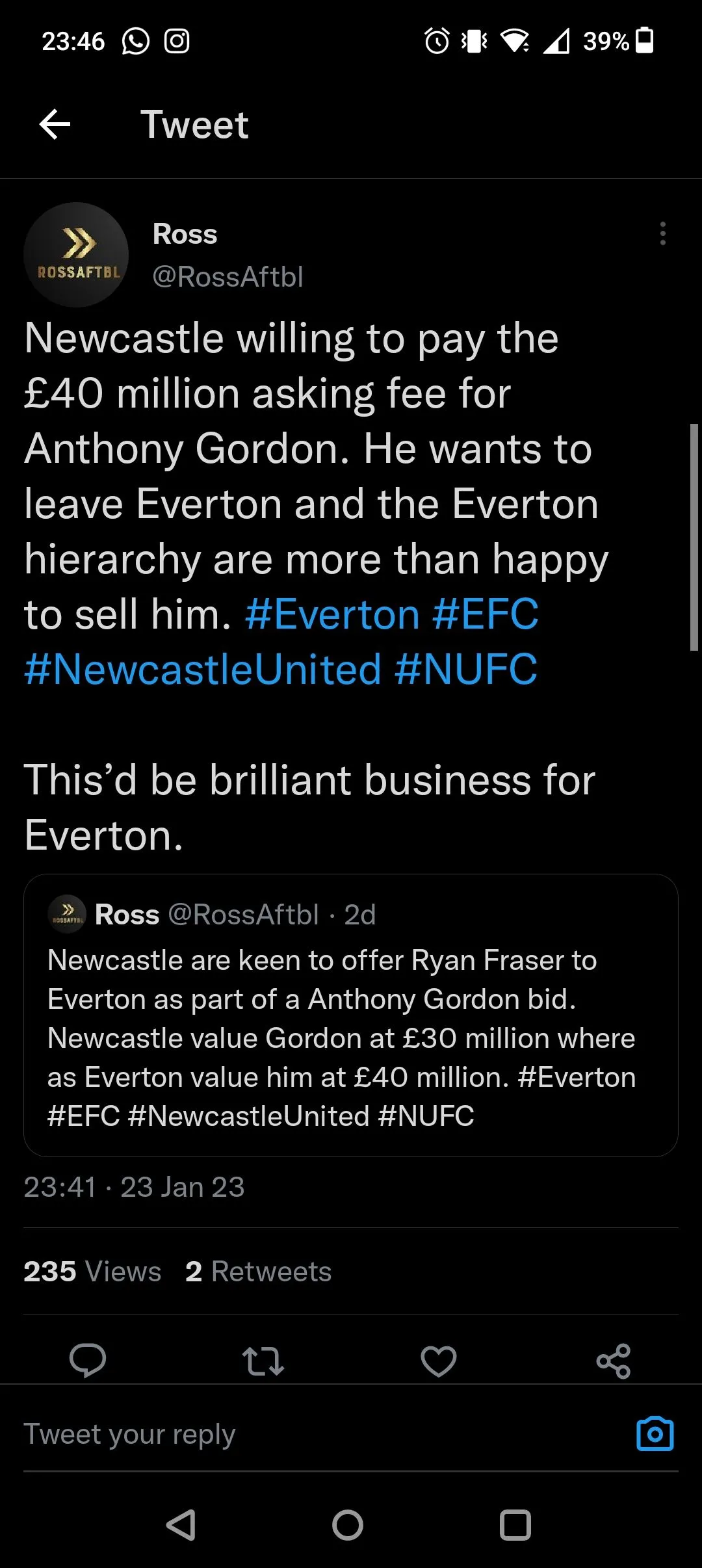Attach a photo with the camera icon
This screenshot has width=702, height=1568.
[x=655, y=1433]
